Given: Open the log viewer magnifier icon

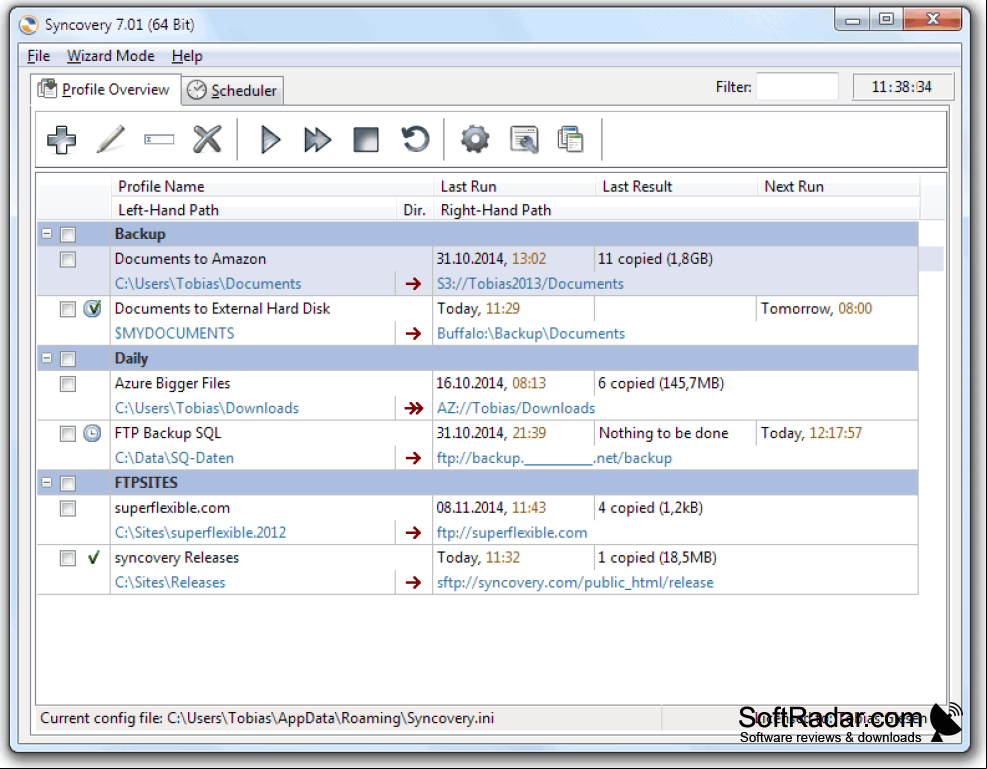Looking at the screenshot, I should 524,140.
